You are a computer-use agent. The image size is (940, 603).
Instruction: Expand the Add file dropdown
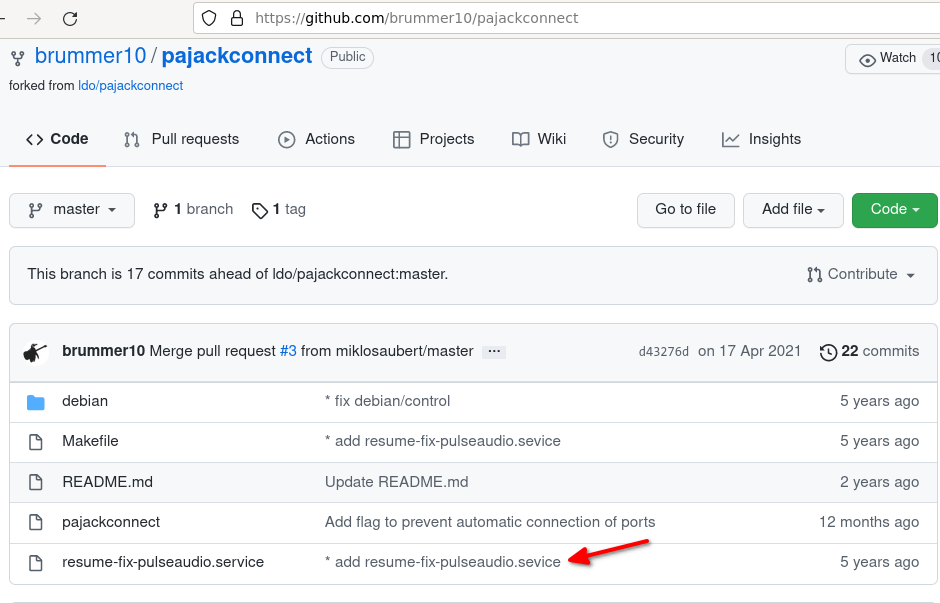click(793, 210)
